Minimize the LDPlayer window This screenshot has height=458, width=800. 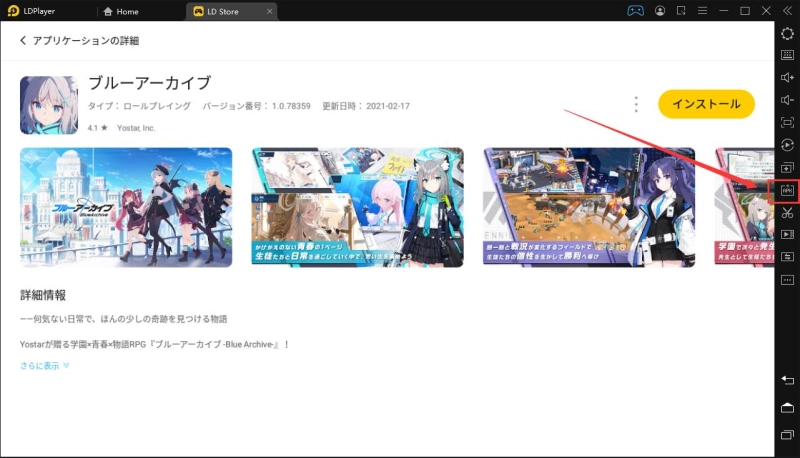(x=723, y=11)
